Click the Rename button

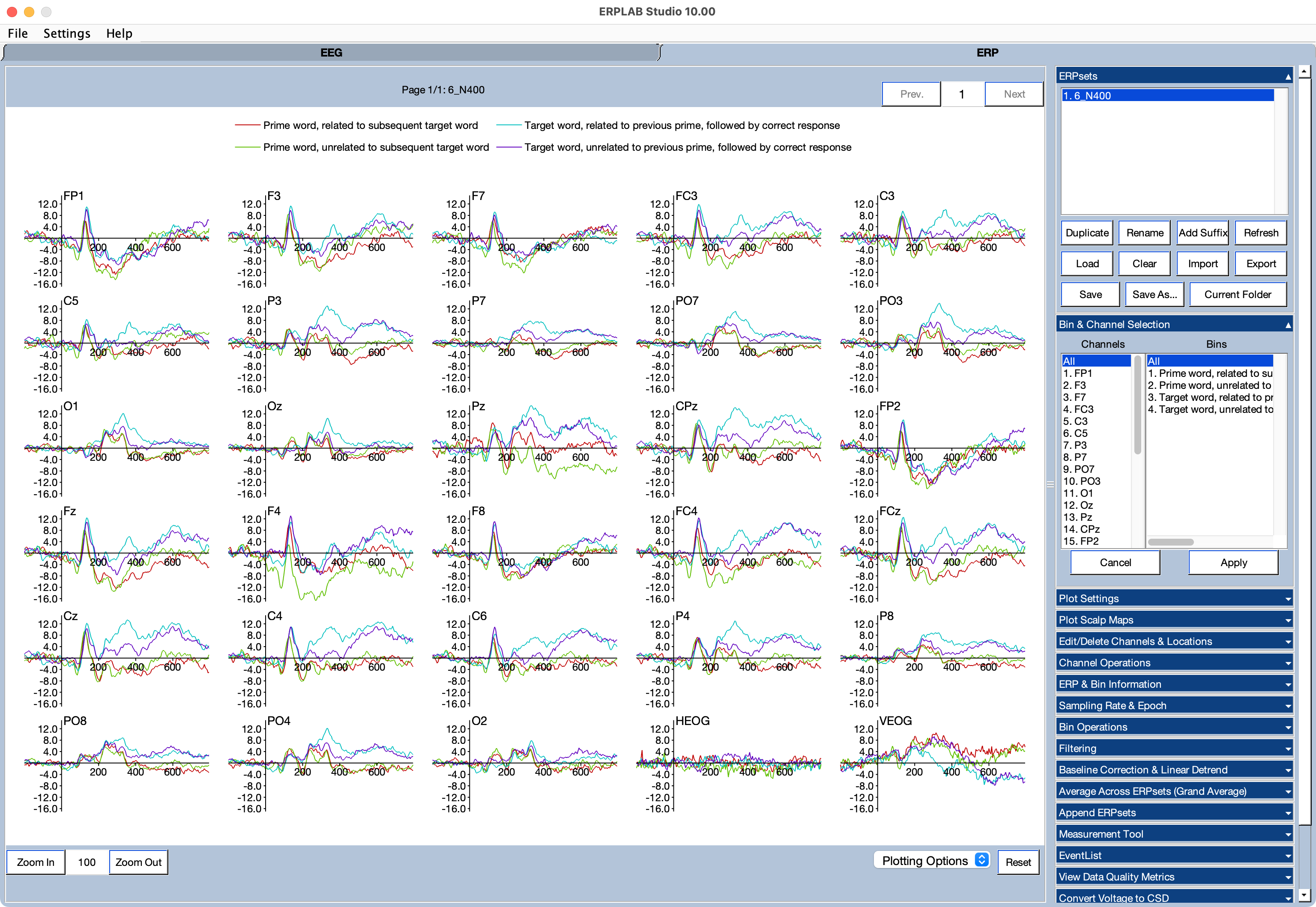[1144, 233]
